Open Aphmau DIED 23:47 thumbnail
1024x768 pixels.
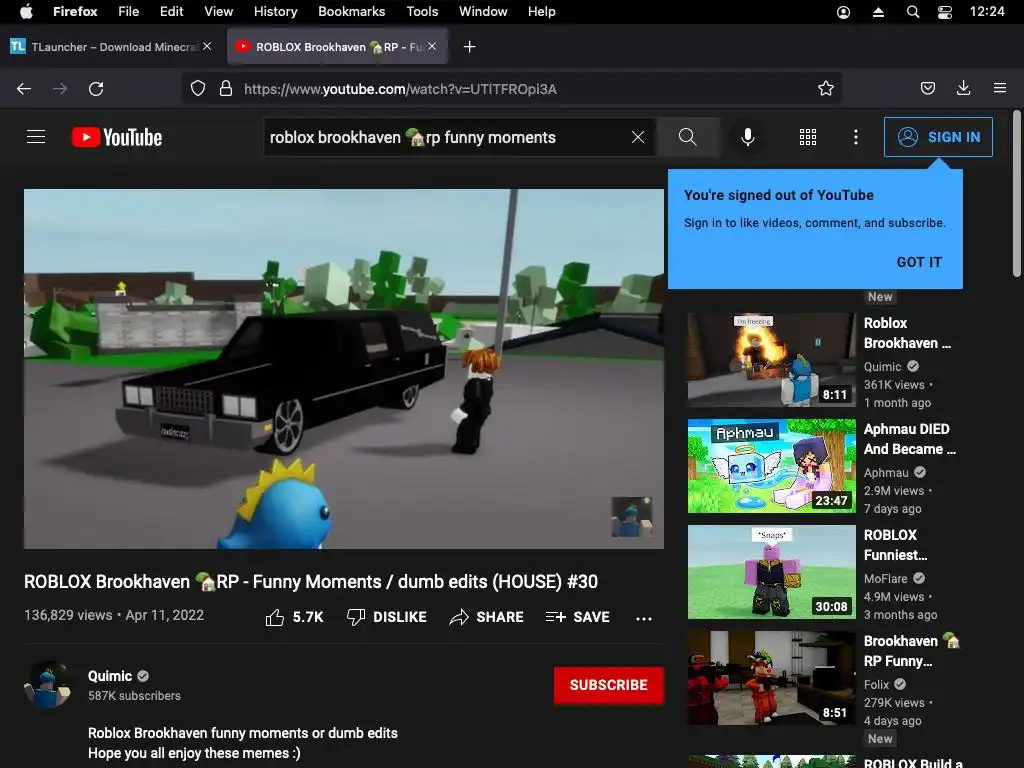[771, 466]
